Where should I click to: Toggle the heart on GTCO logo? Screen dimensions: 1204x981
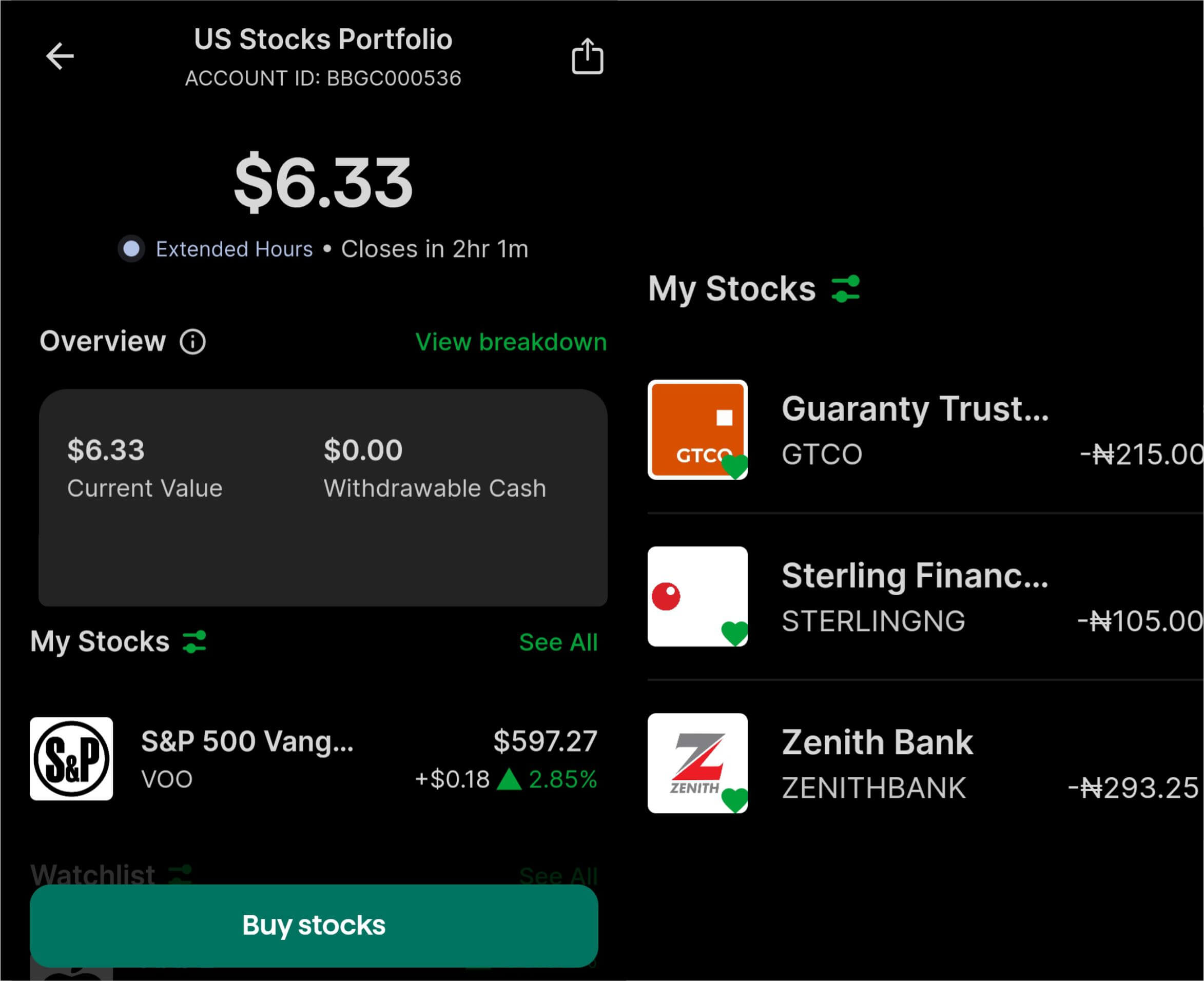[x=735, y=466]
